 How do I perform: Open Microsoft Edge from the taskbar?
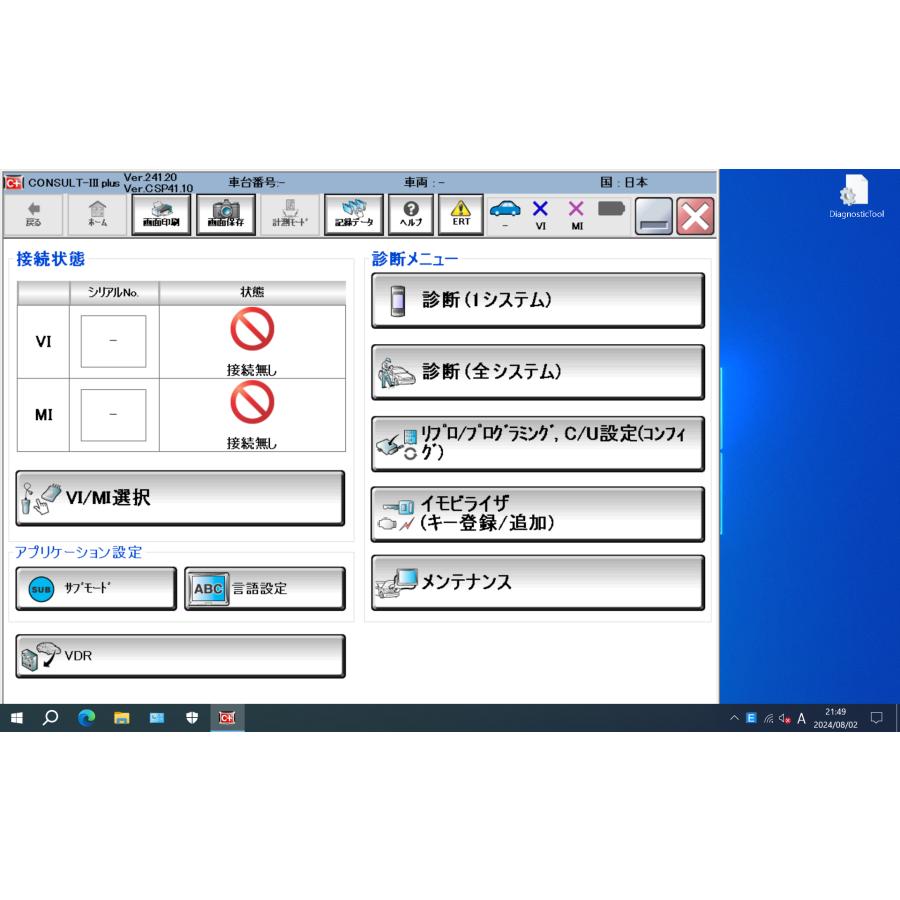point(86,718)
